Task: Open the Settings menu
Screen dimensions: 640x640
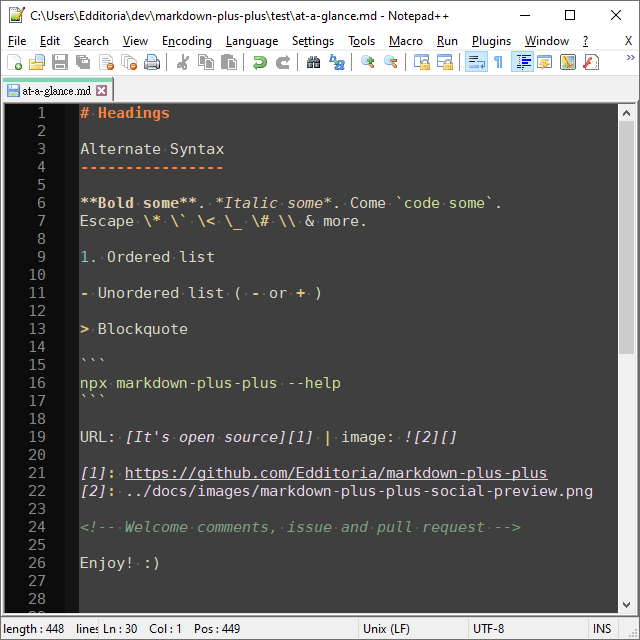Action: coord(313,41)
